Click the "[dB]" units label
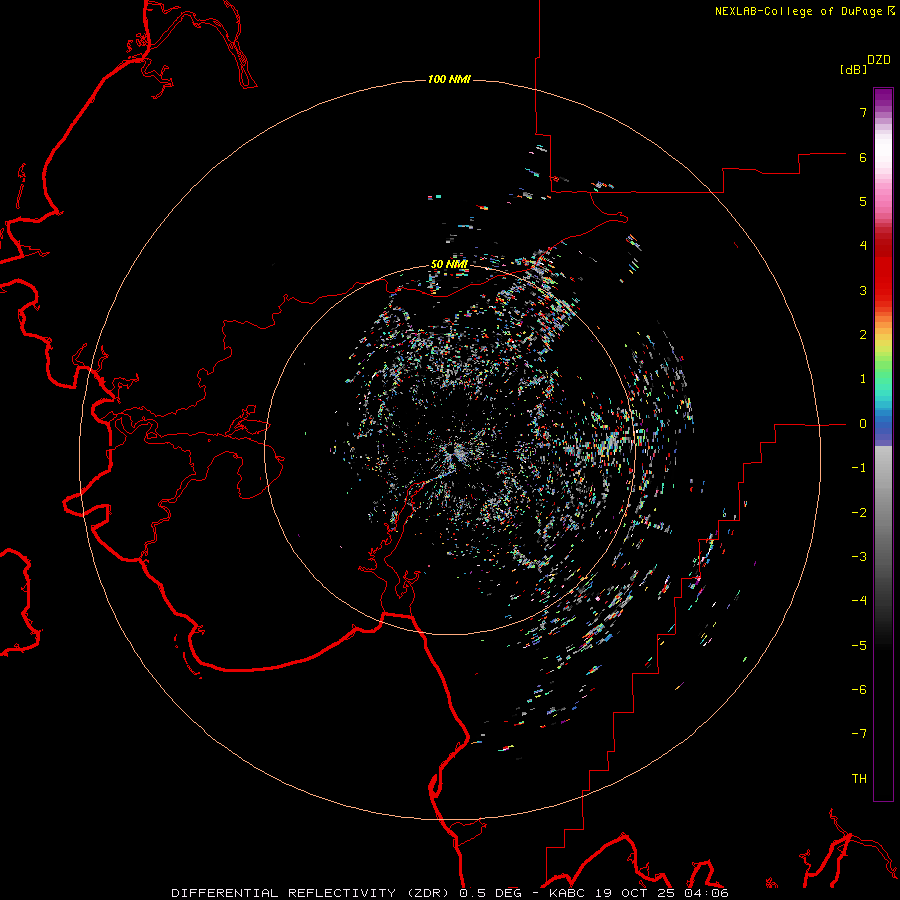 coord(853,69)
